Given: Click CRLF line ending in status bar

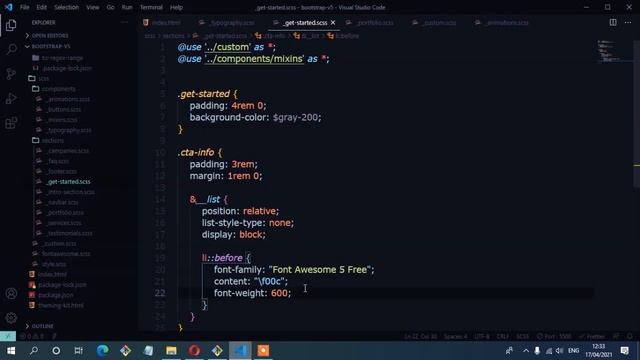Looking at the screenshot, I should point(503,337).
